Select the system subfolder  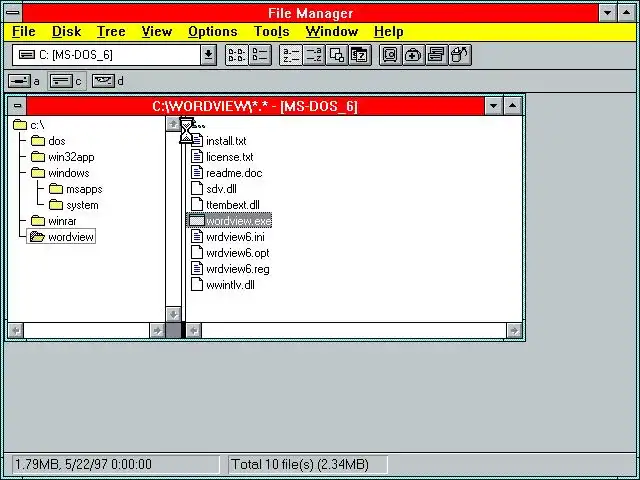click(73, 205)
